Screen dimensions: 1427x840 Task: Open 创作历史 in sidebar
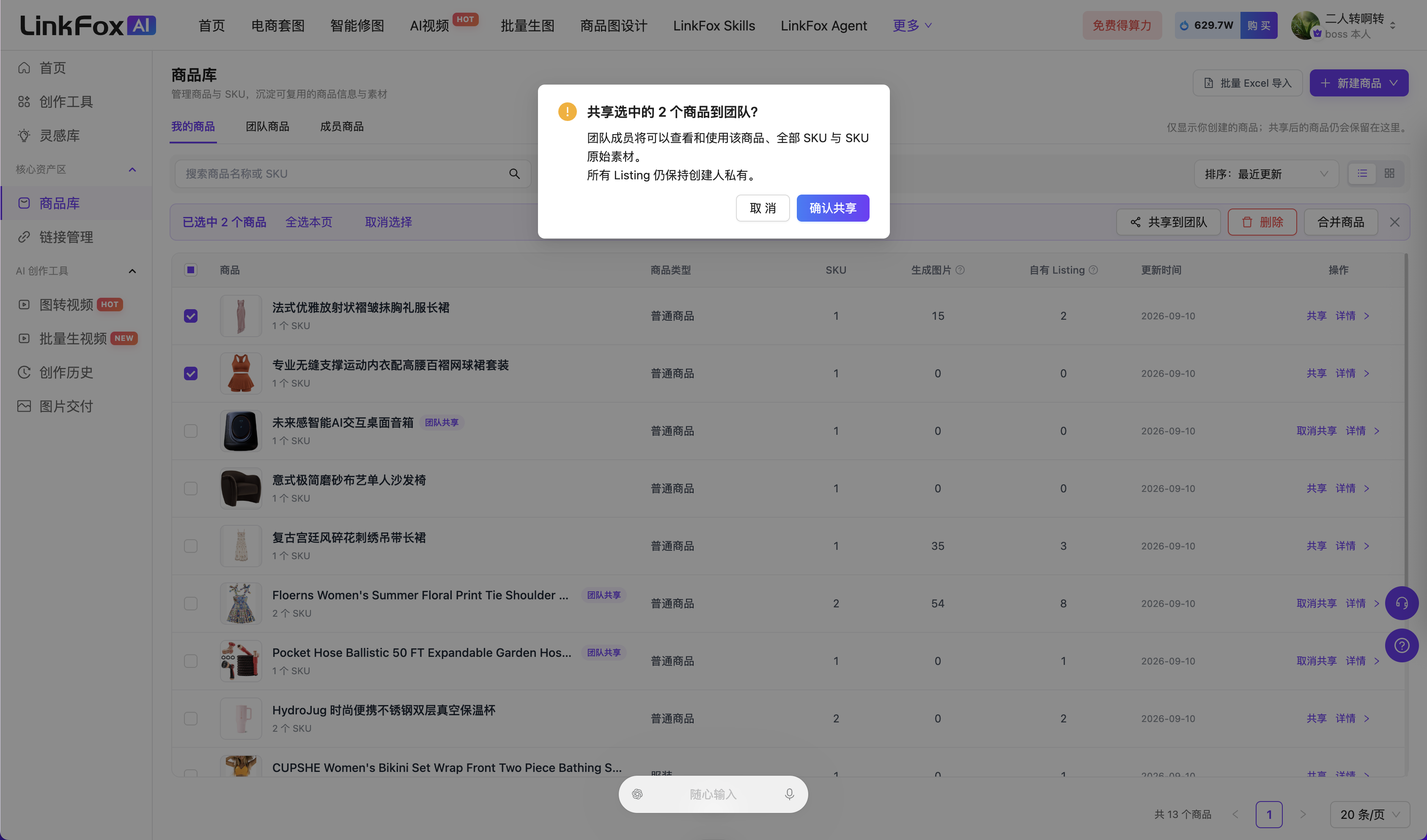[76, 372]
